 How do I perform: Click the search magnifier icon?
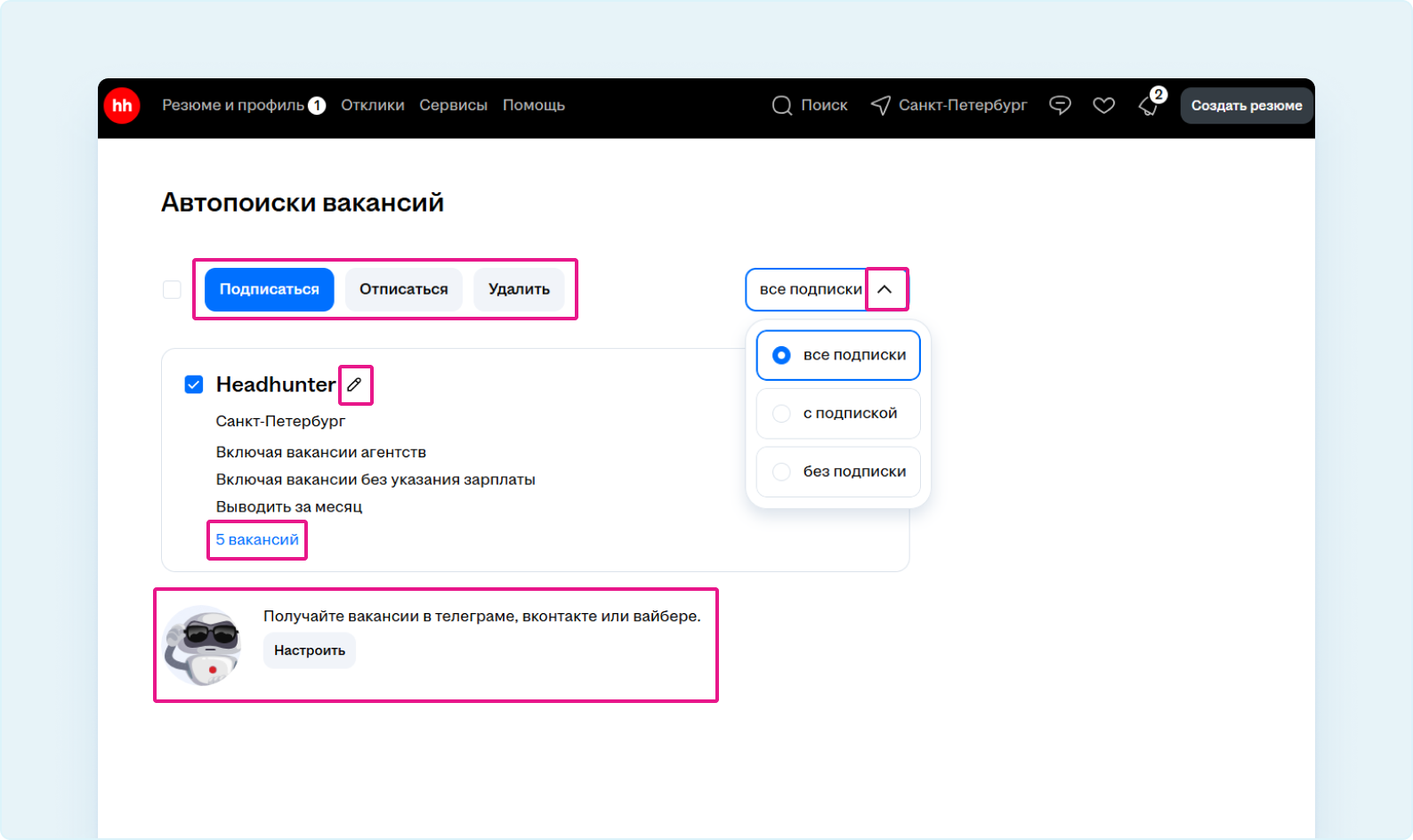pyautogui.click(x=782, y=106)
